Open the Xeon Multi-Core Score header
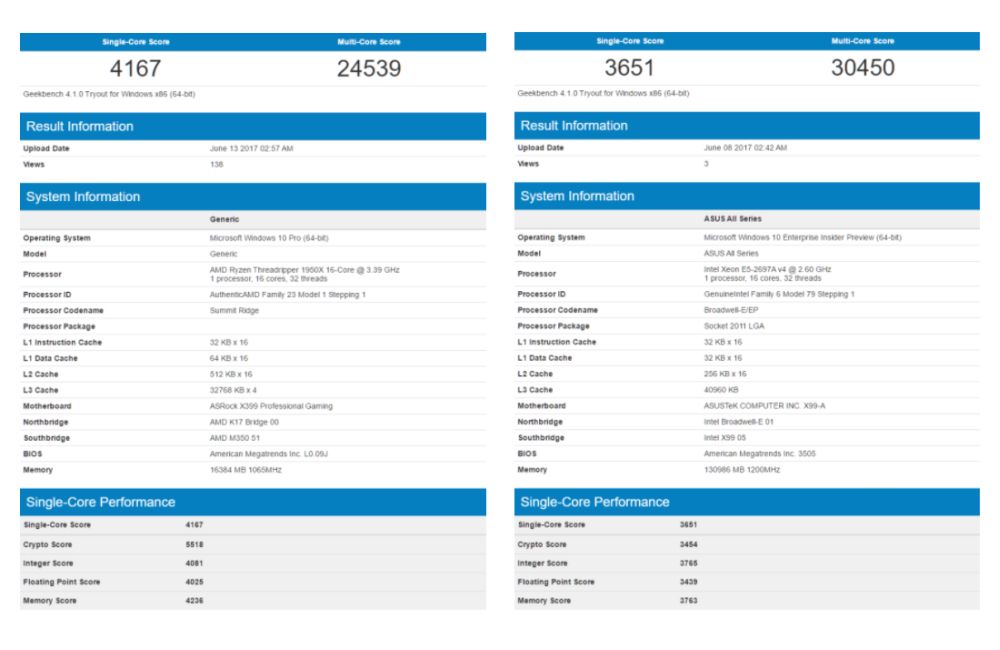 click(865, 41)
